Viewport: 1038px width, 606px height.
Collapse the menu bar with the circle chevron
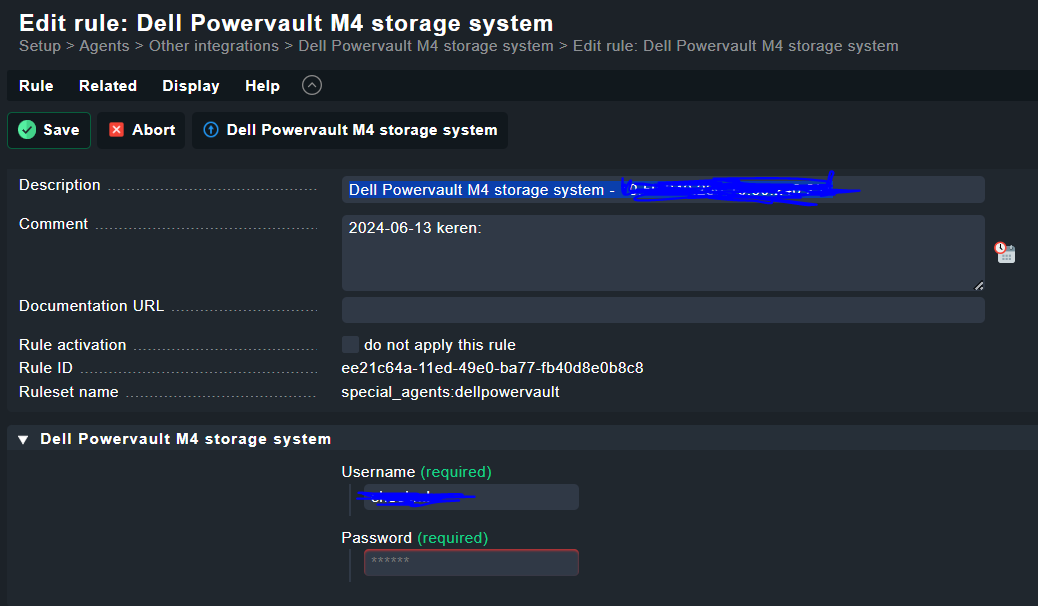click(312, 85)
